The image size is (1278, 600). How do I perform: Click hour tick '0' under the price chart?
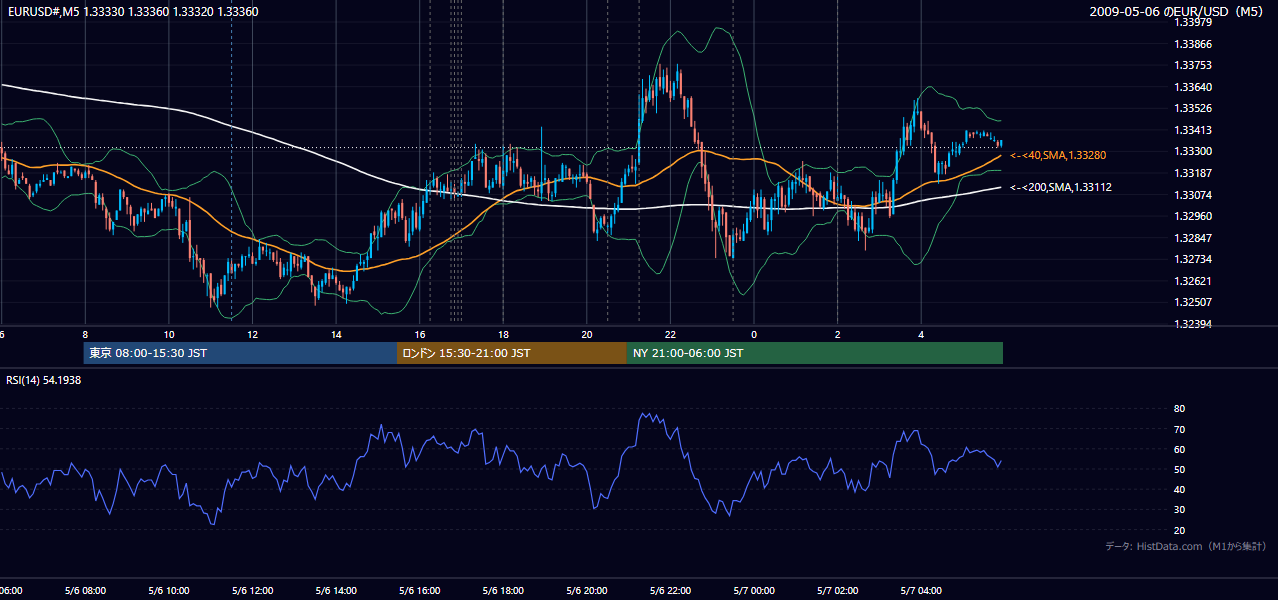(x=754, y=334)
